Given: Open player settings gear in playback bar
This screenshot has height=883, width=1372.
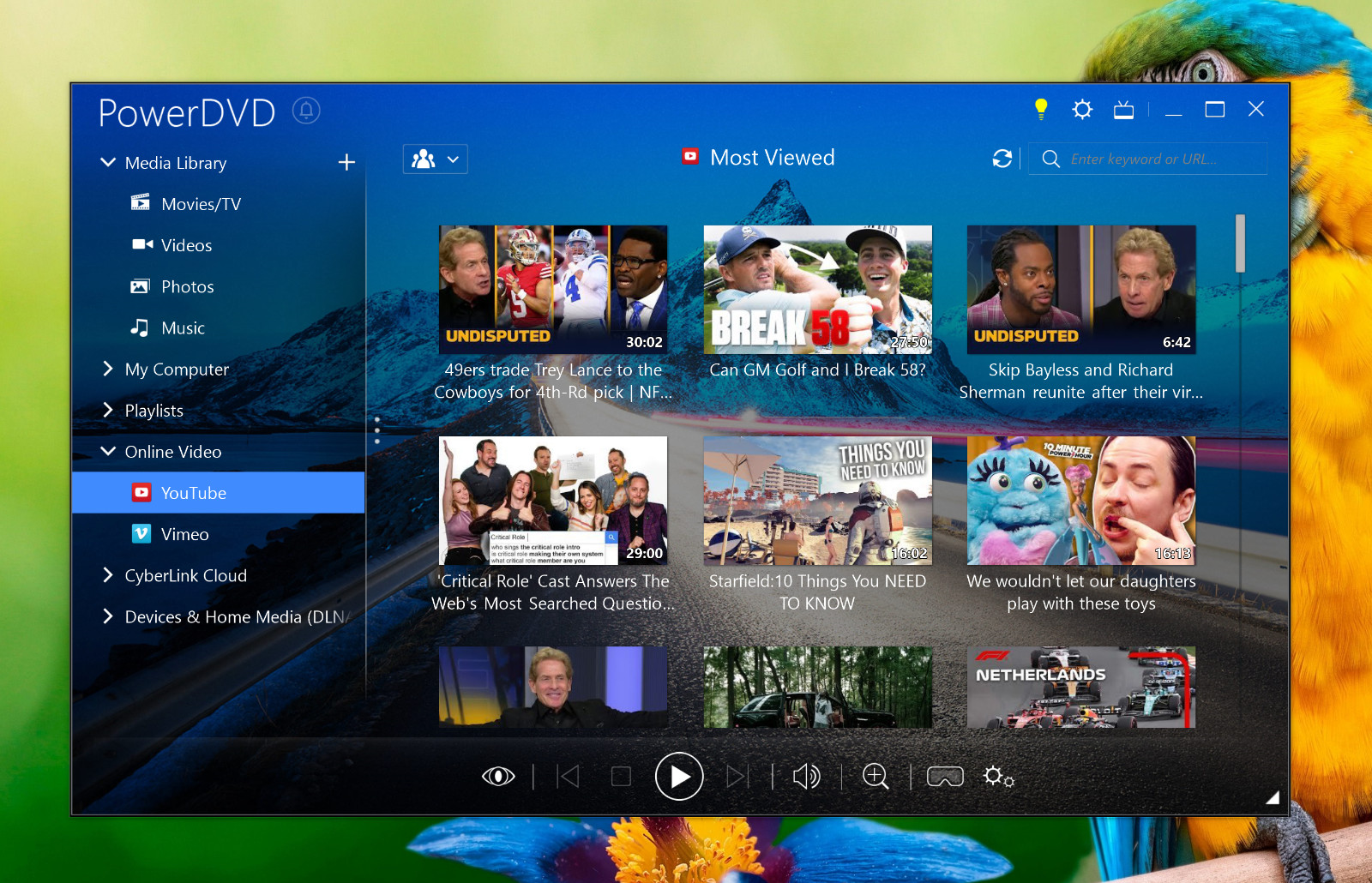Looking at the screenshot, I should point(998,777).
